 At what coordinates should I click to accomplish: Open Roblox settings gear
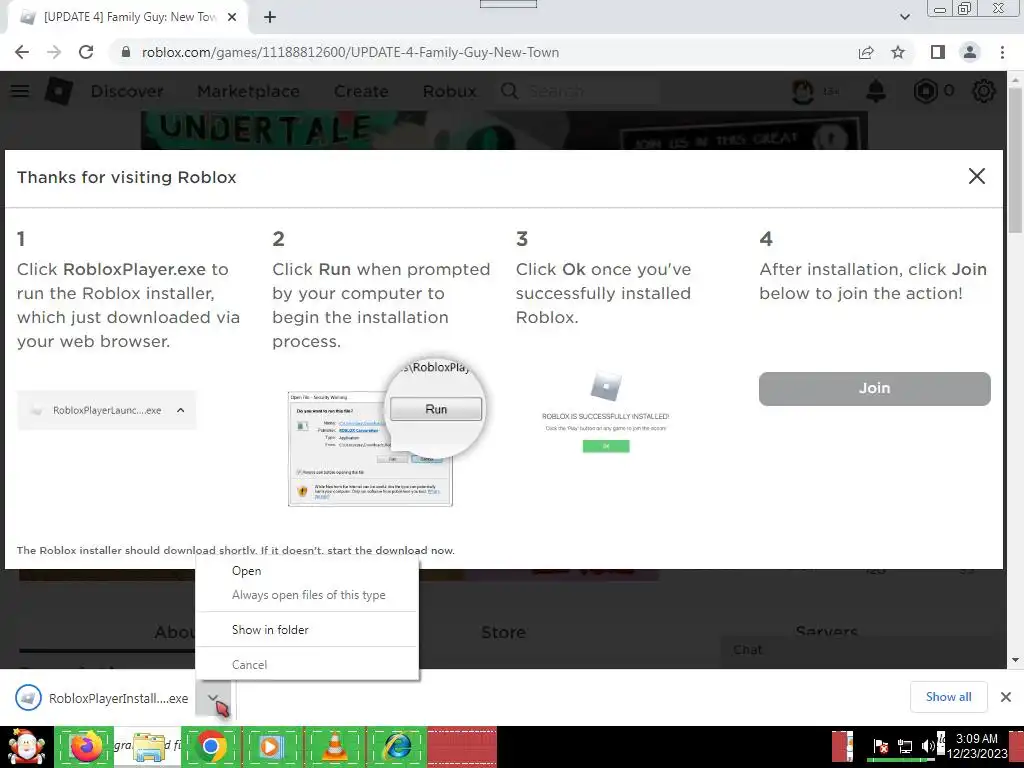pyautogui.click(x=984, y=91)
